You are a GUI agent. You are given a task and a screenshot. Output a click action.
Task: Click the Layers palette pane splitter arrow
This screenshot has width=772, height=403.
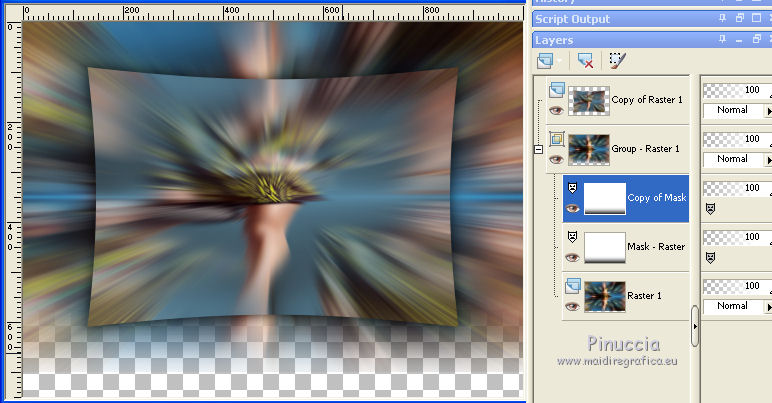coord(695,326)
